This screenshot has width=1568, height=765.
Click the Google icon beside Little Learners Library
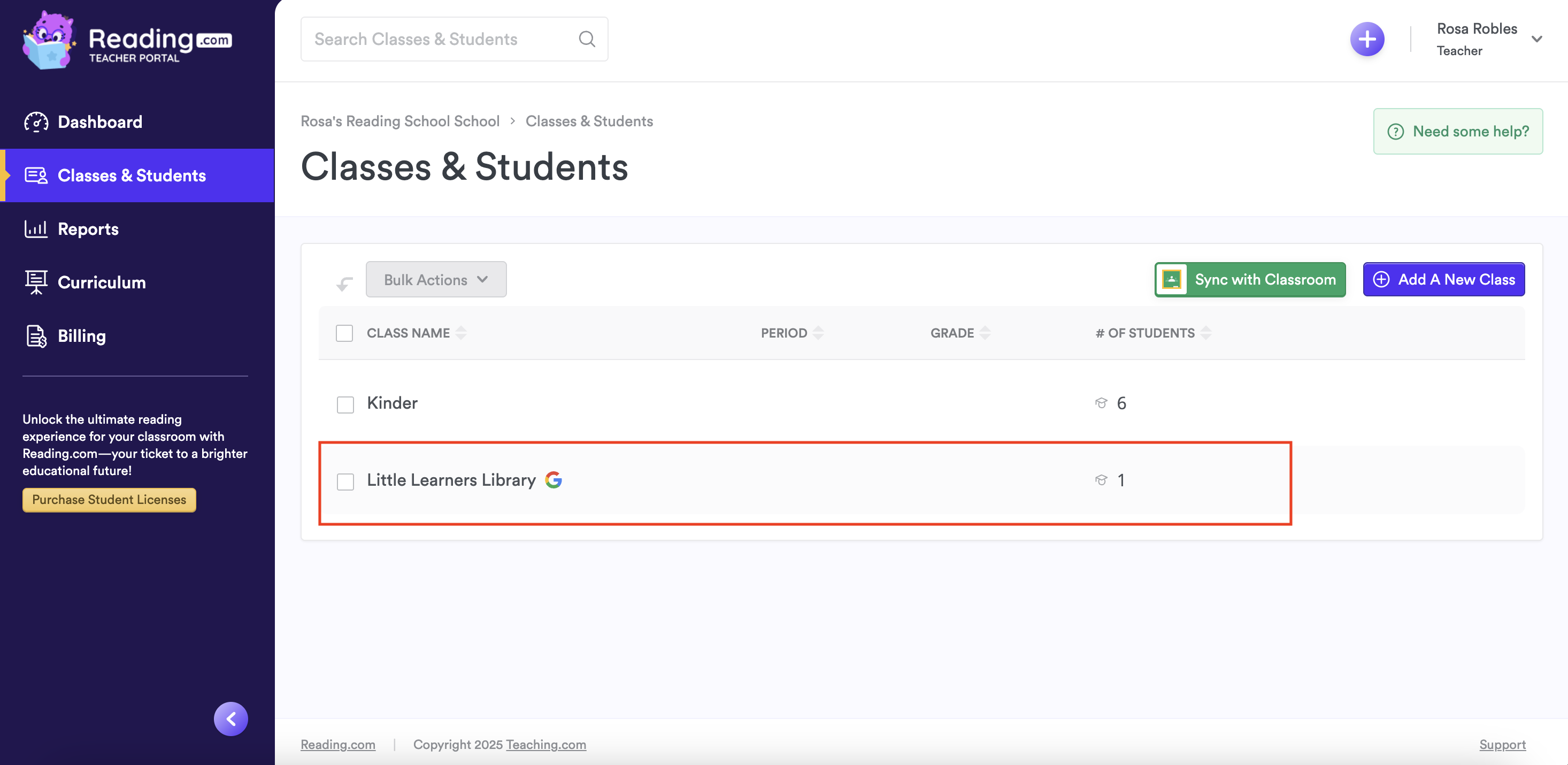pos(554,480)
